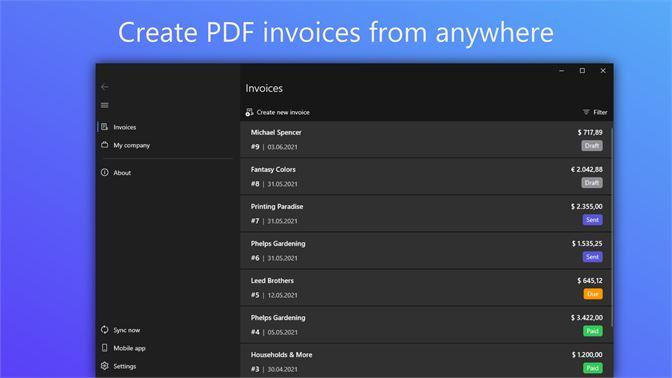Open the Invoices section

125,127
